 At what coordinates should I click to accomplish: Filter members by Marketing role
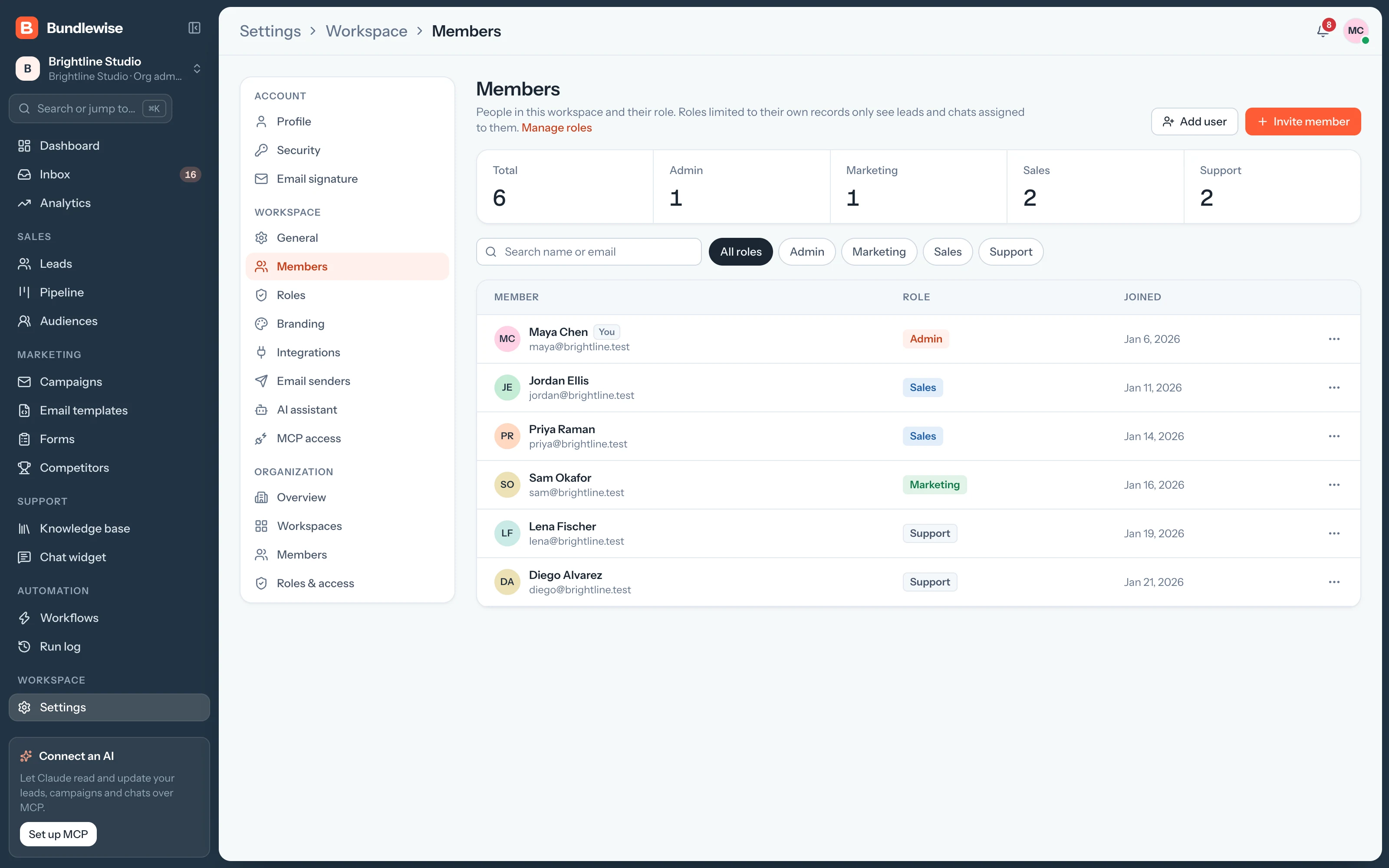pos(879,252)
